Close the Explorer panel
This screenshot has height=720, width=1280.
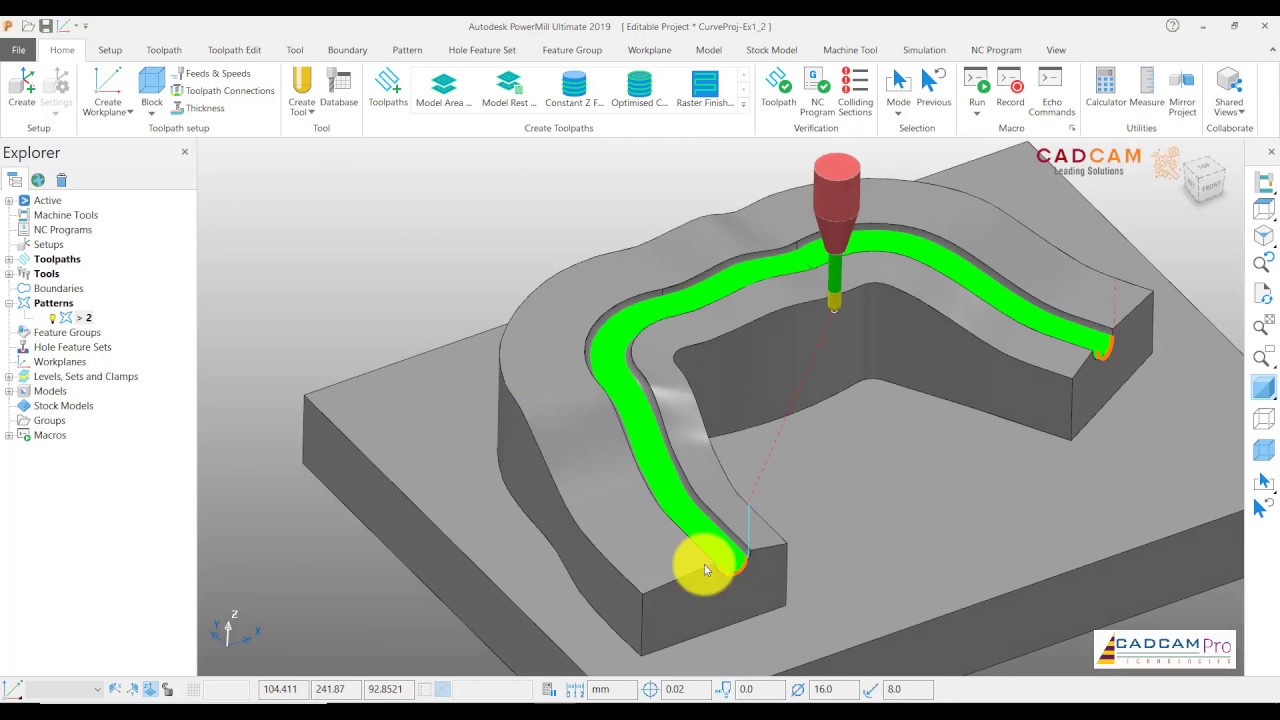184,152
